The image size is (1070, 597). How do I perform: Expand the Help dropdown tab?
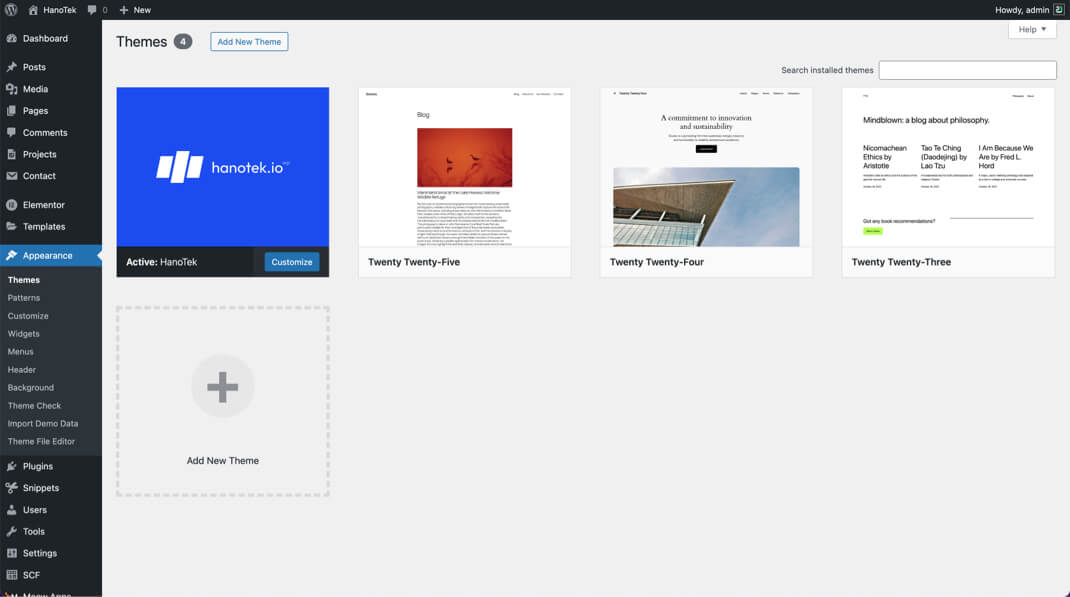(1032, 29)
